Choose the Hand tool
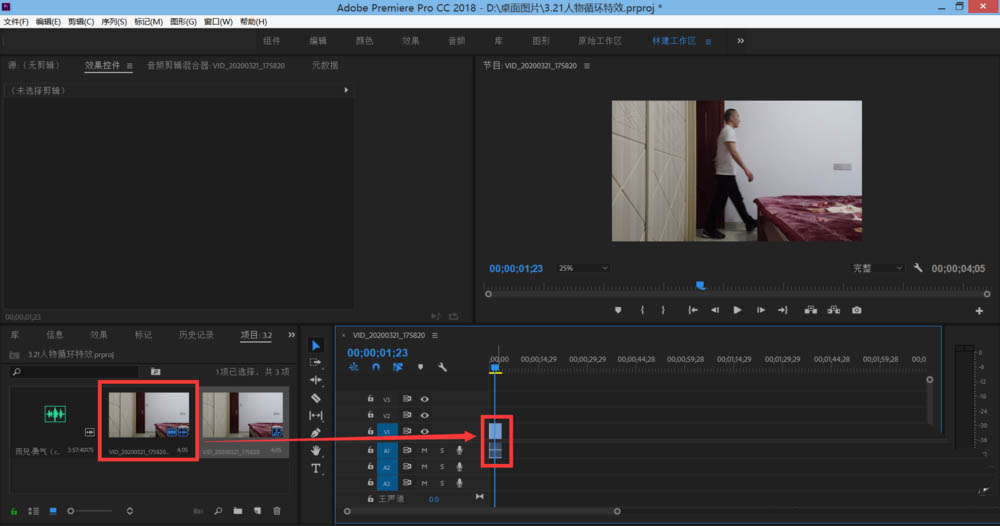The image size is (1000, 526). 316,451
